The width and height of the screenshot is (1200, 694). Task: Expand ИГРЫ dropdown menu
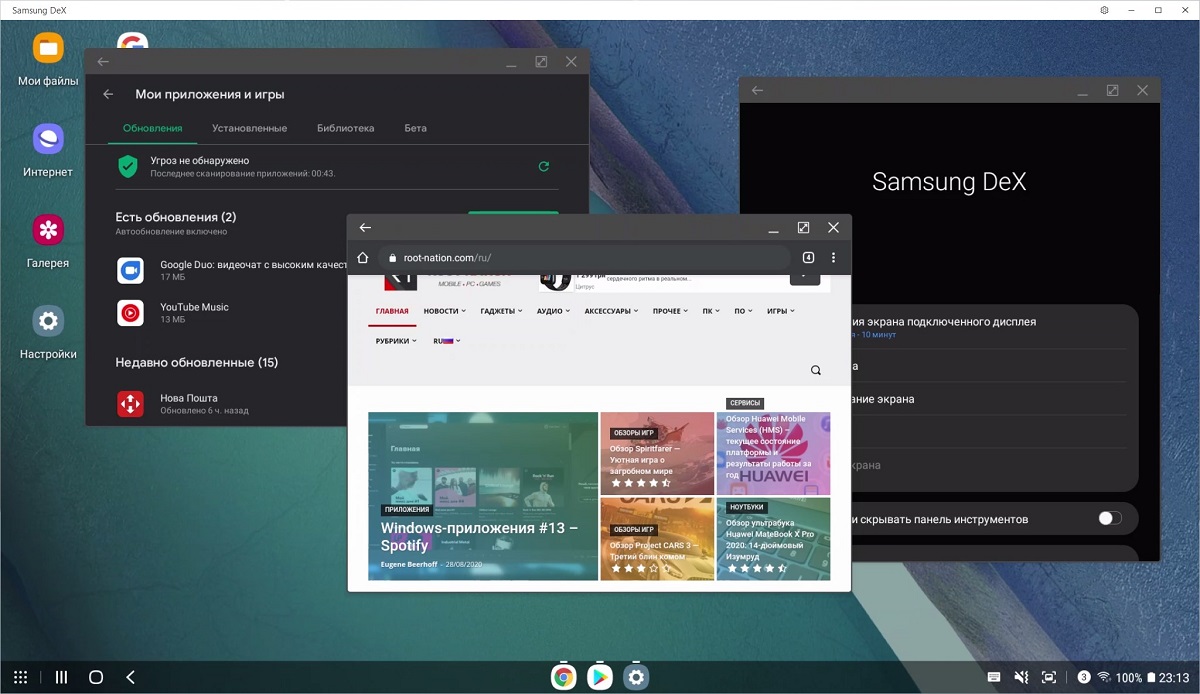780,311
